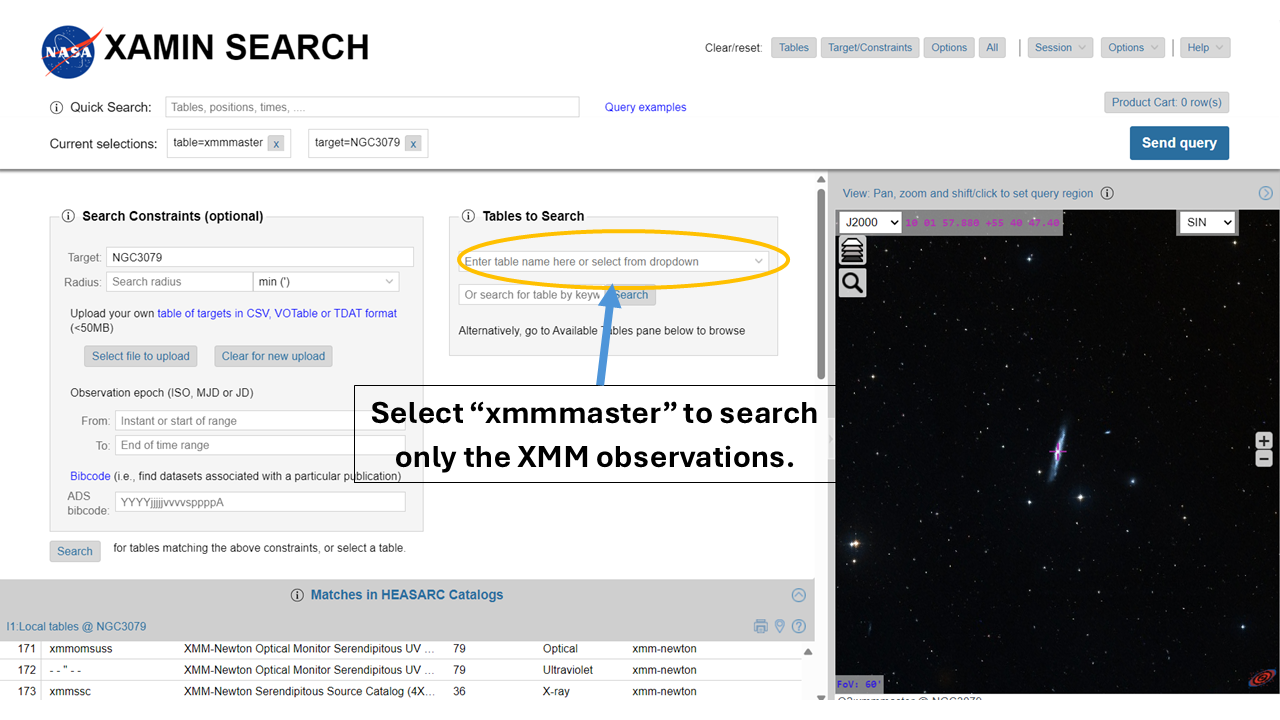Focus the Quick Search input field

pyautogui.click(x=372, y=107)
